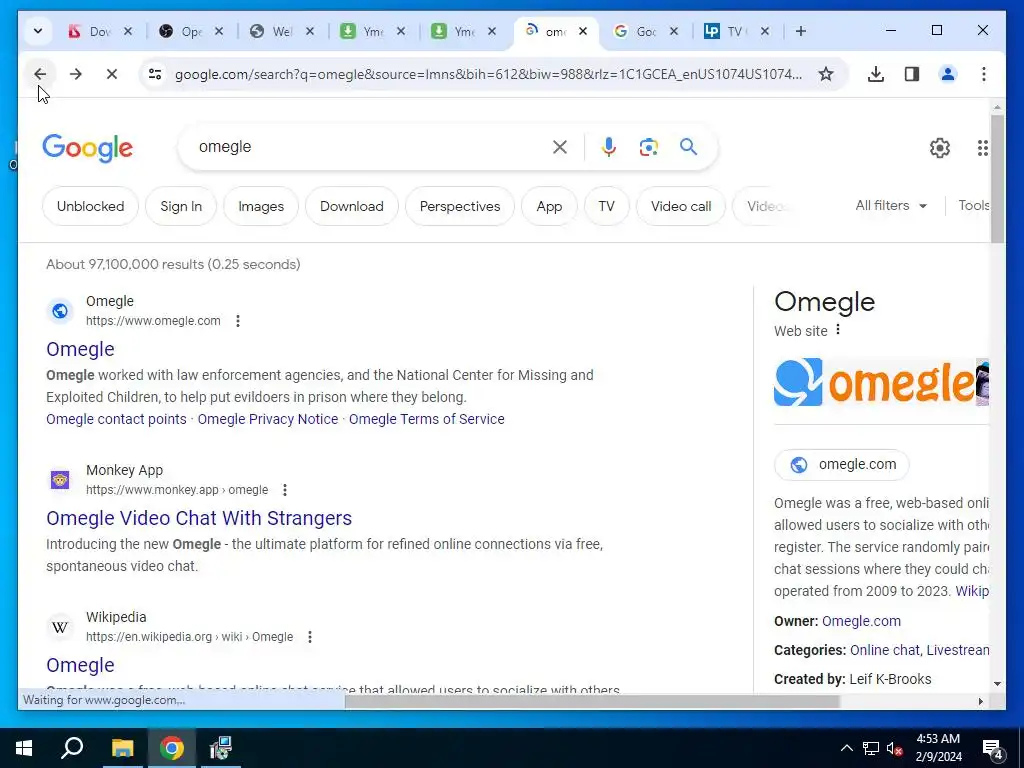The height and width of the screenshot is (768, 1024).
Task: Open options for omegle.com result
Action: [238, 321]
